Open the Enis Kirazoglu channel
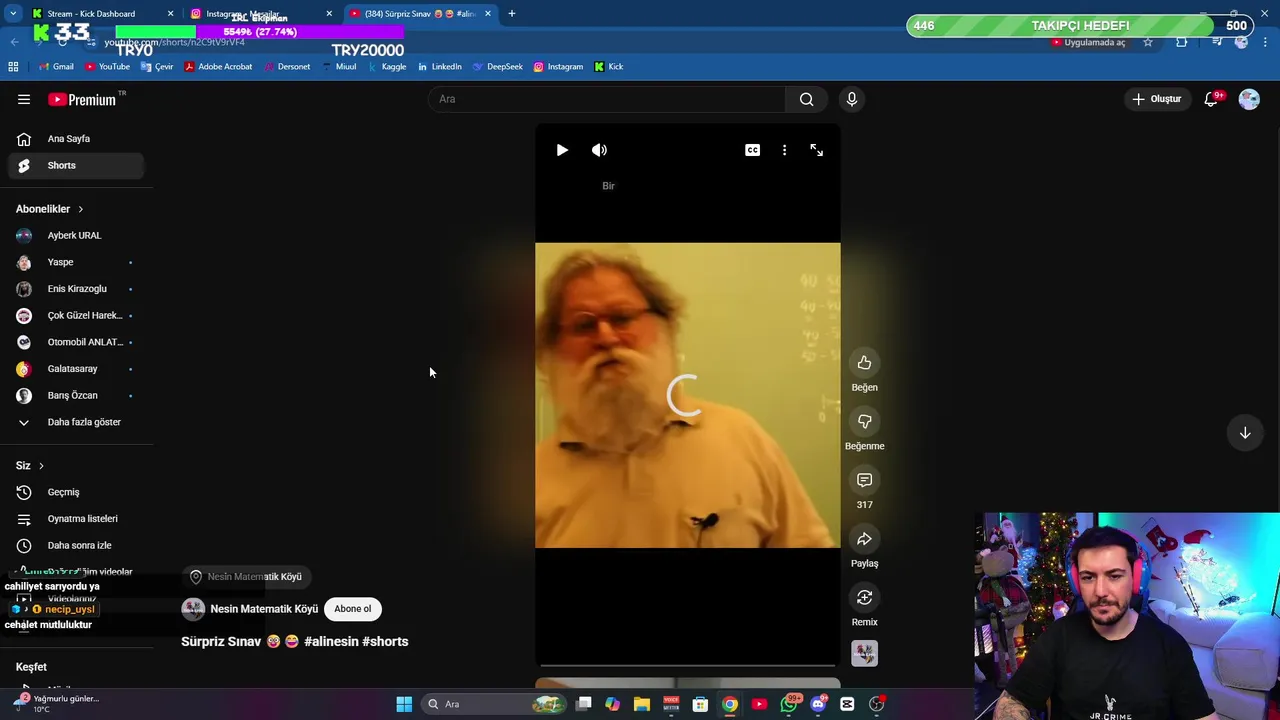Screen dimensions: 1280x720 coord(76,289)
